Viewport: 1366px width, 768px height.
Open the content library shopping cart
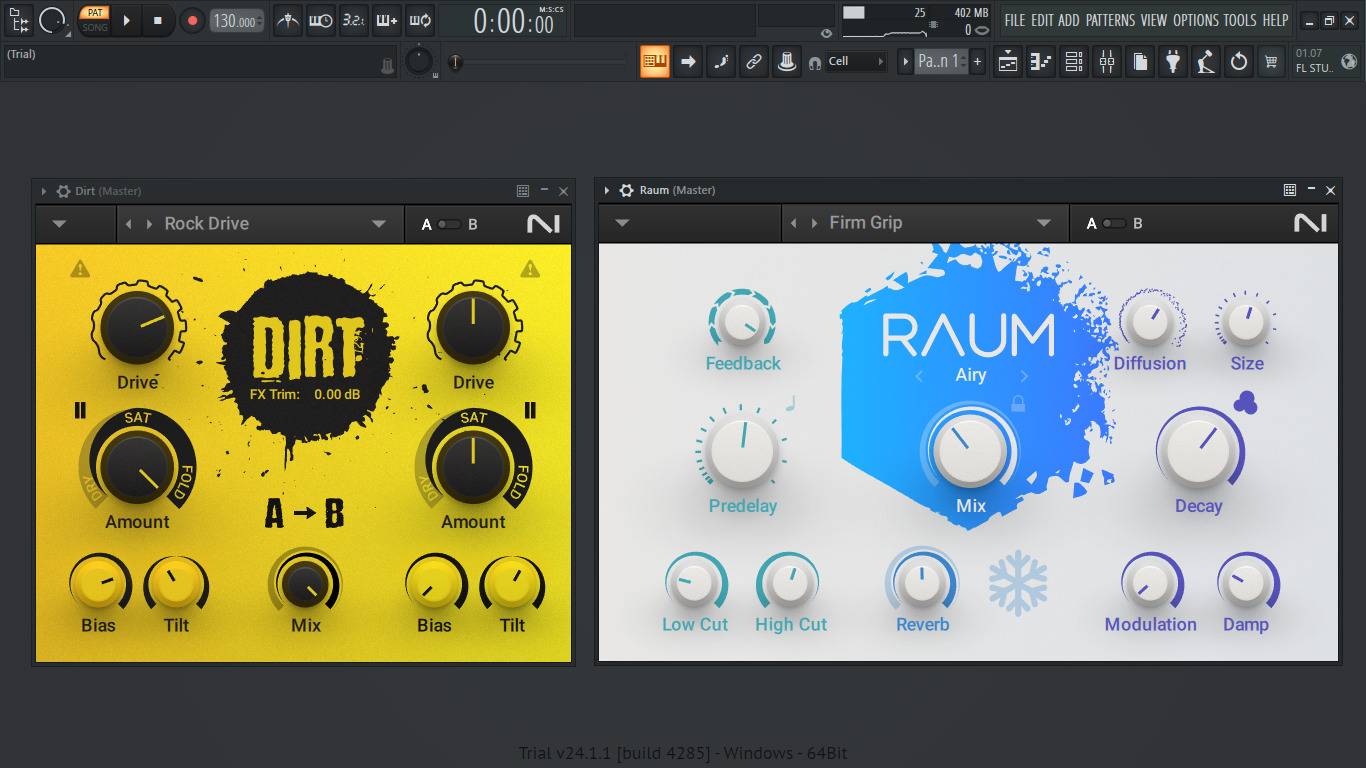pyautogui.click(x=1271, y=61)
